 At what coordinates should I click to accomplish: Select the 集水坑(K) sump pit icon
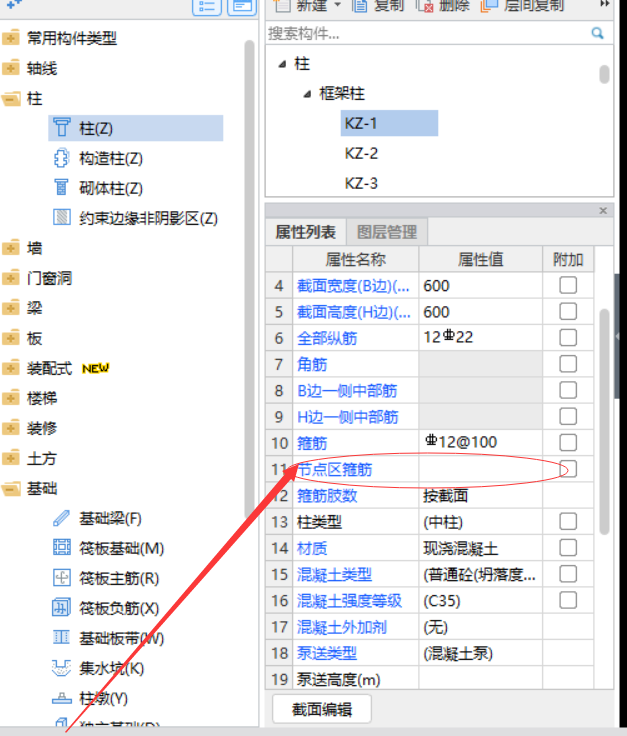61,668
